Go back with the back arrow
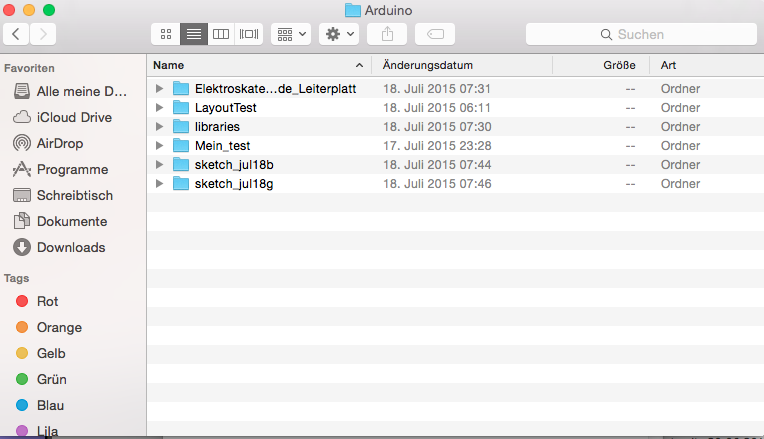 tap(16, 34)
